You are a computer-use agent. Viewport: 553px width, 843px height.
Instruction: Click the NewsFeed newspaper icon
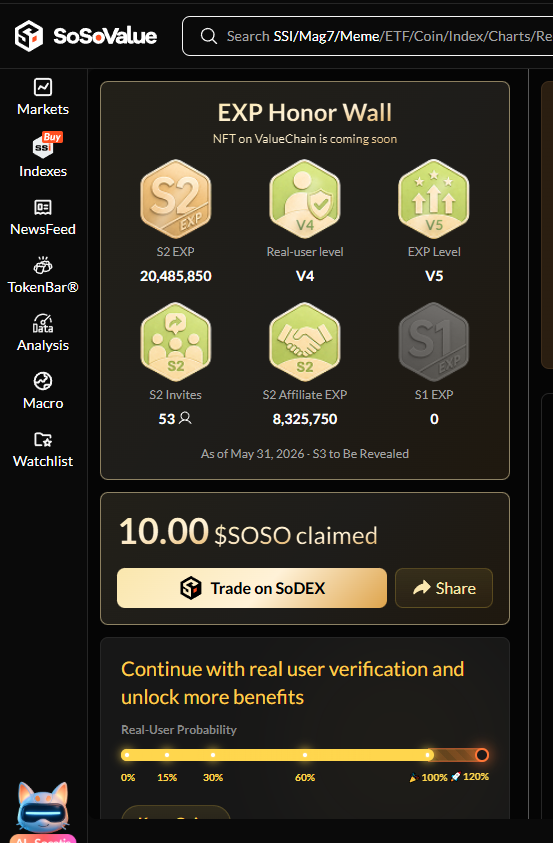click(x=43, y=208)
